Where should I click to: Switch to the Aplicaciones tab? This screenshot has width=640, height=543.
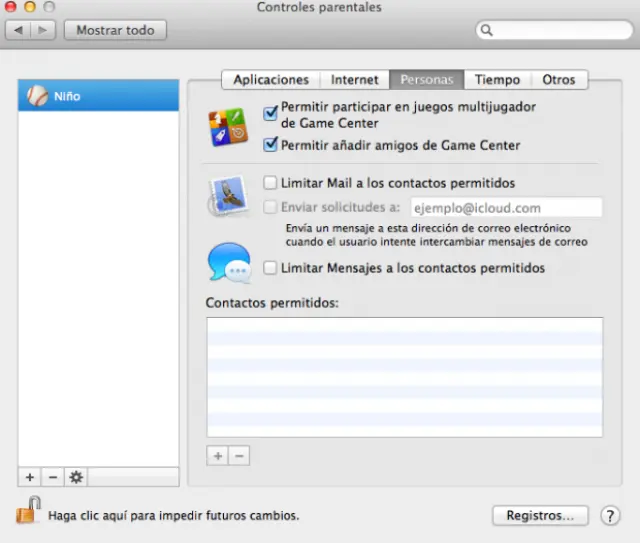(271, 80)
